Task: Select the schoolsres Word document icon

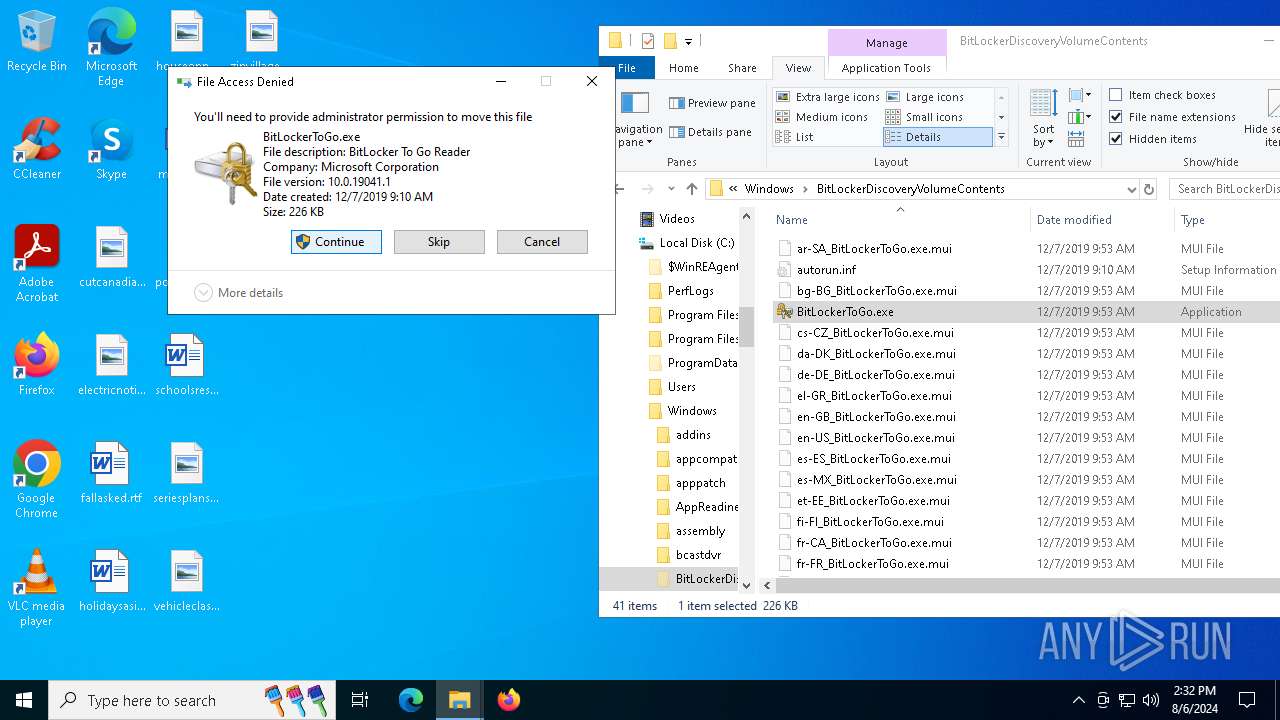Action: tap(186, 365)
